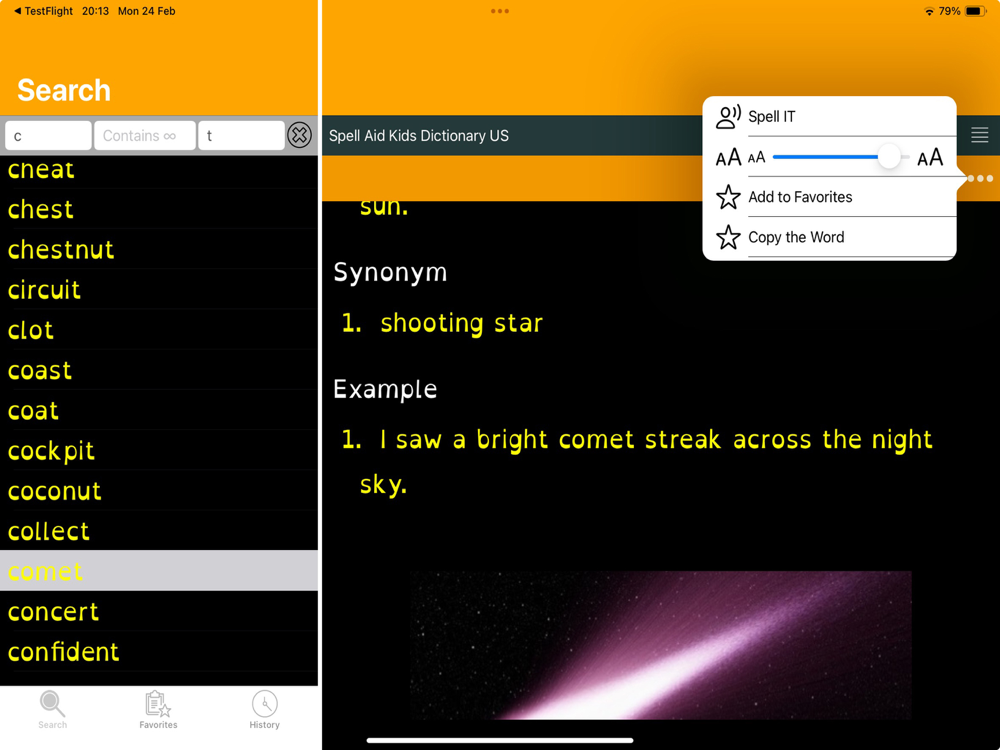Tap the Example heading
Image resolution: width=1000 pixels, height=750 pixels.
click(385, 389)
